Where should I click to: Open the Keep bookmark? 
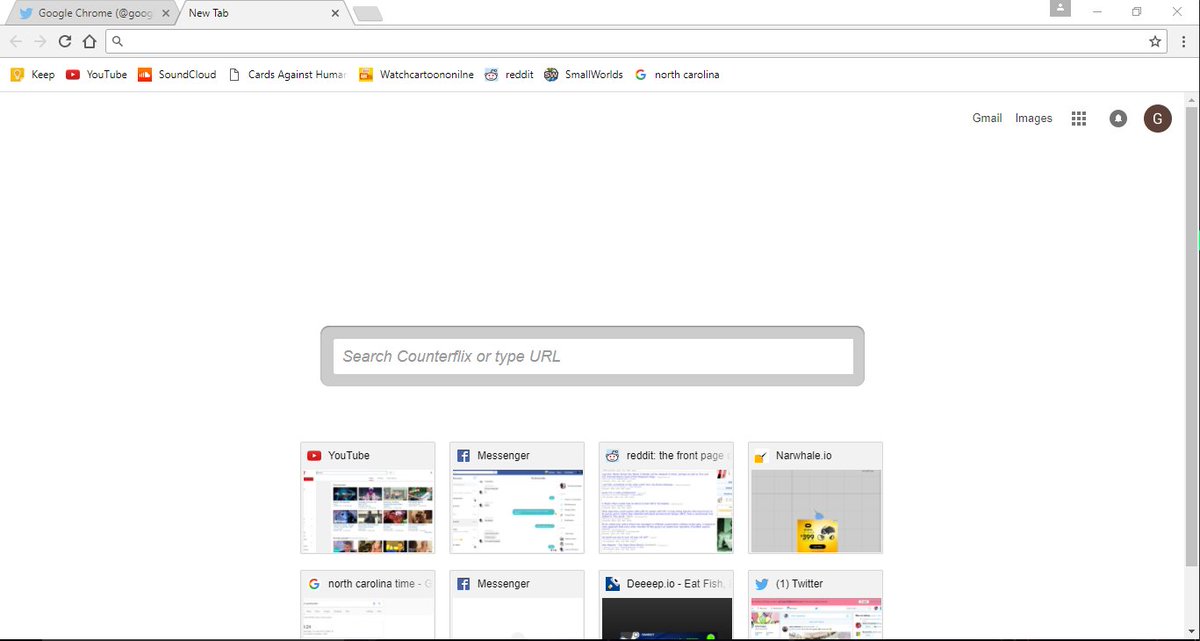pyautogui.click(x=33, y=74)
